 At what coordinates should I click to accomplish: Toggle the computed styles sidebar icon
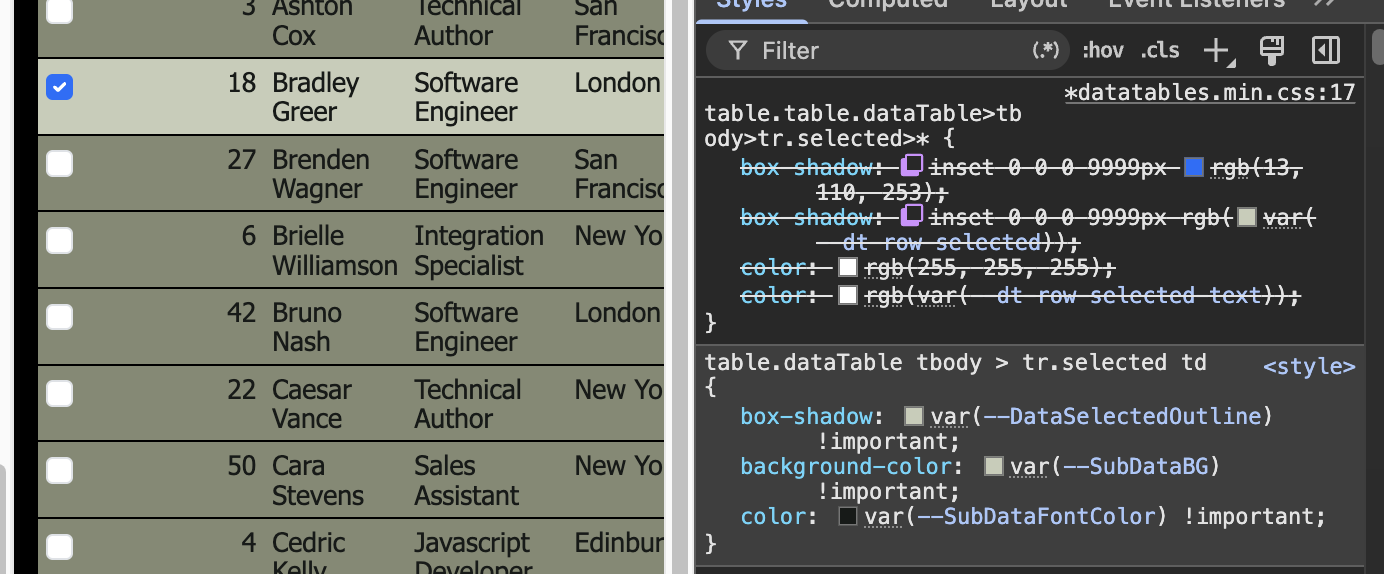pyautogui.click(x=1325, y=50)
